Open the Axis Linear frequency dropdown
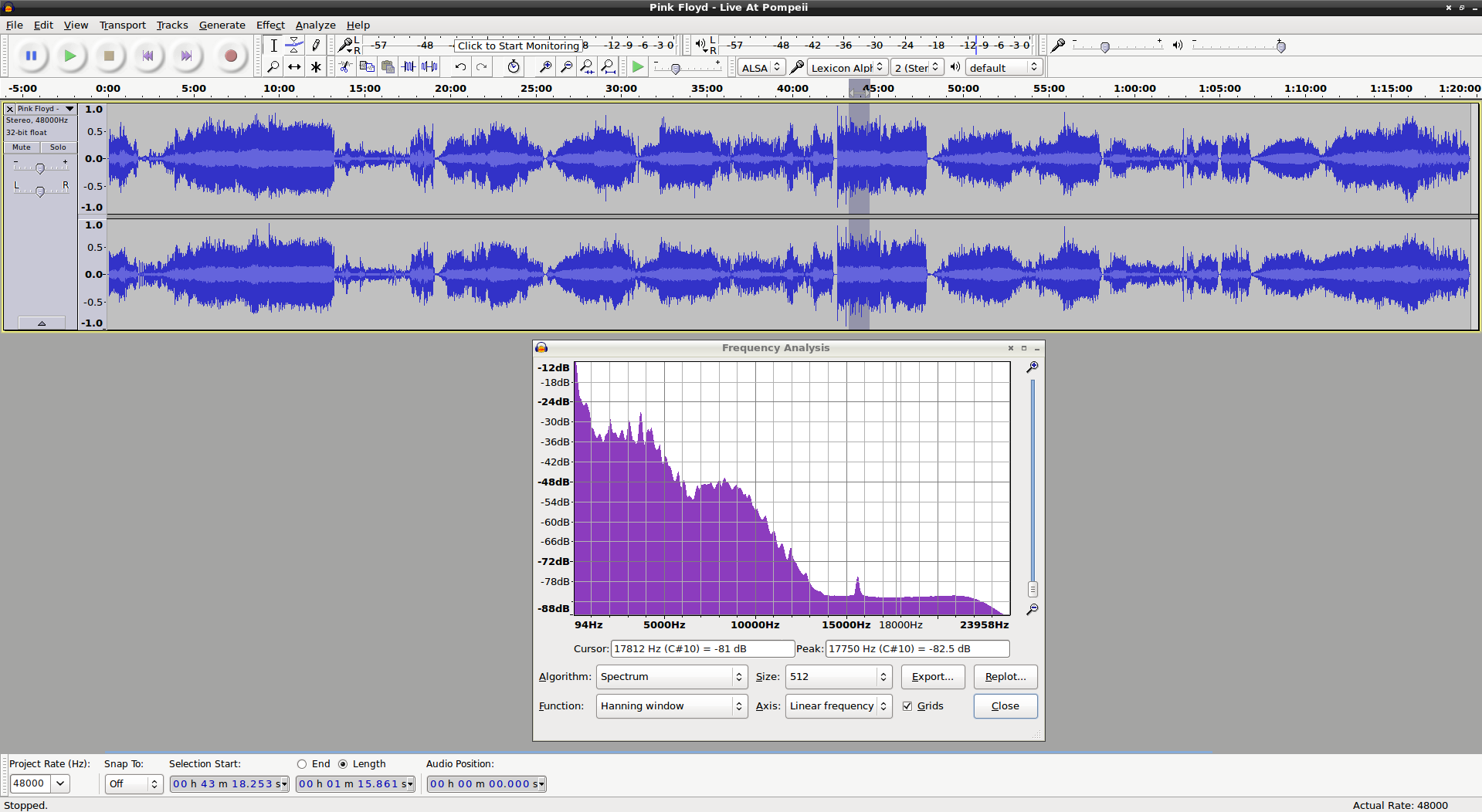The height and width of the screenshot is (812, 1482). pos(839,706)
